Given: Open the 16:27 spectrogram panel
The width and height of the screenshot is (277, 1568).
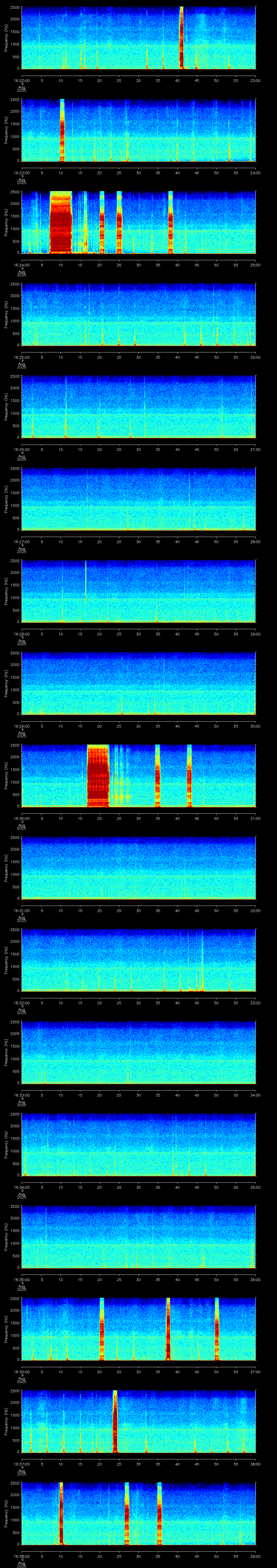Looking at the screenshot, I should tap(138, 499).
